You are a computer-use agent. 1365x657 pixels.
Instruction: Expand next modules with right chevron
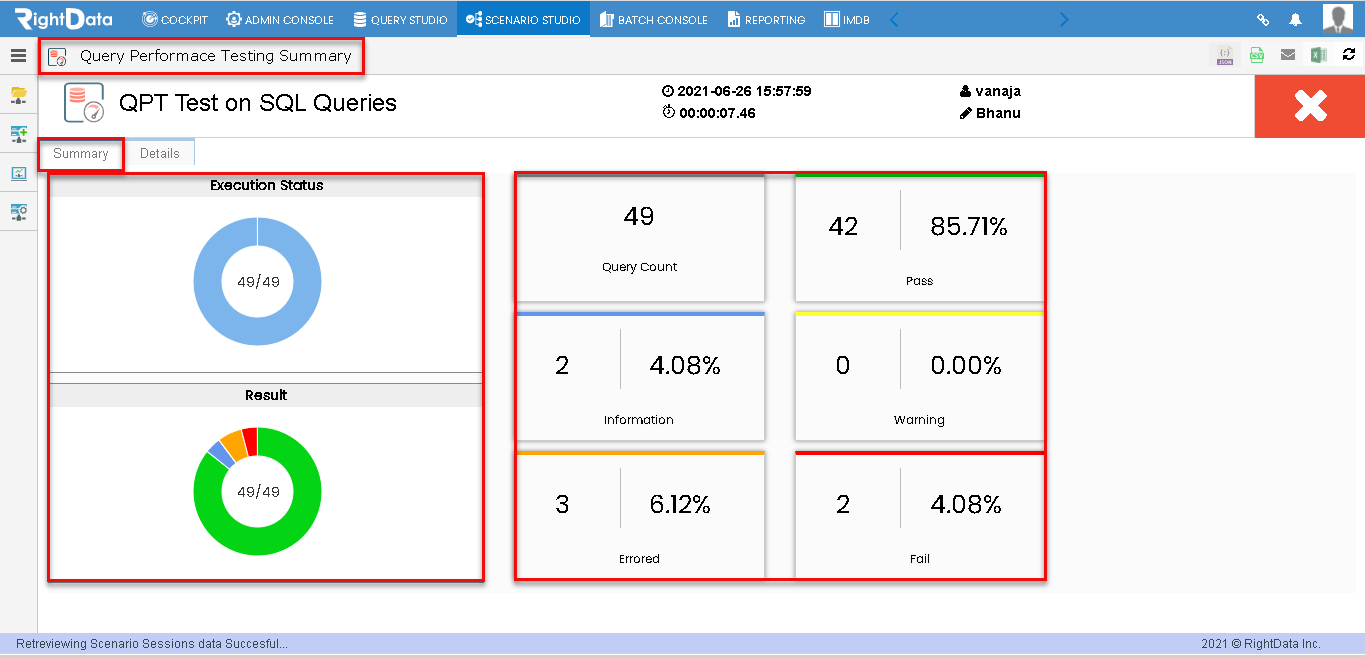tap(1064, 19)
